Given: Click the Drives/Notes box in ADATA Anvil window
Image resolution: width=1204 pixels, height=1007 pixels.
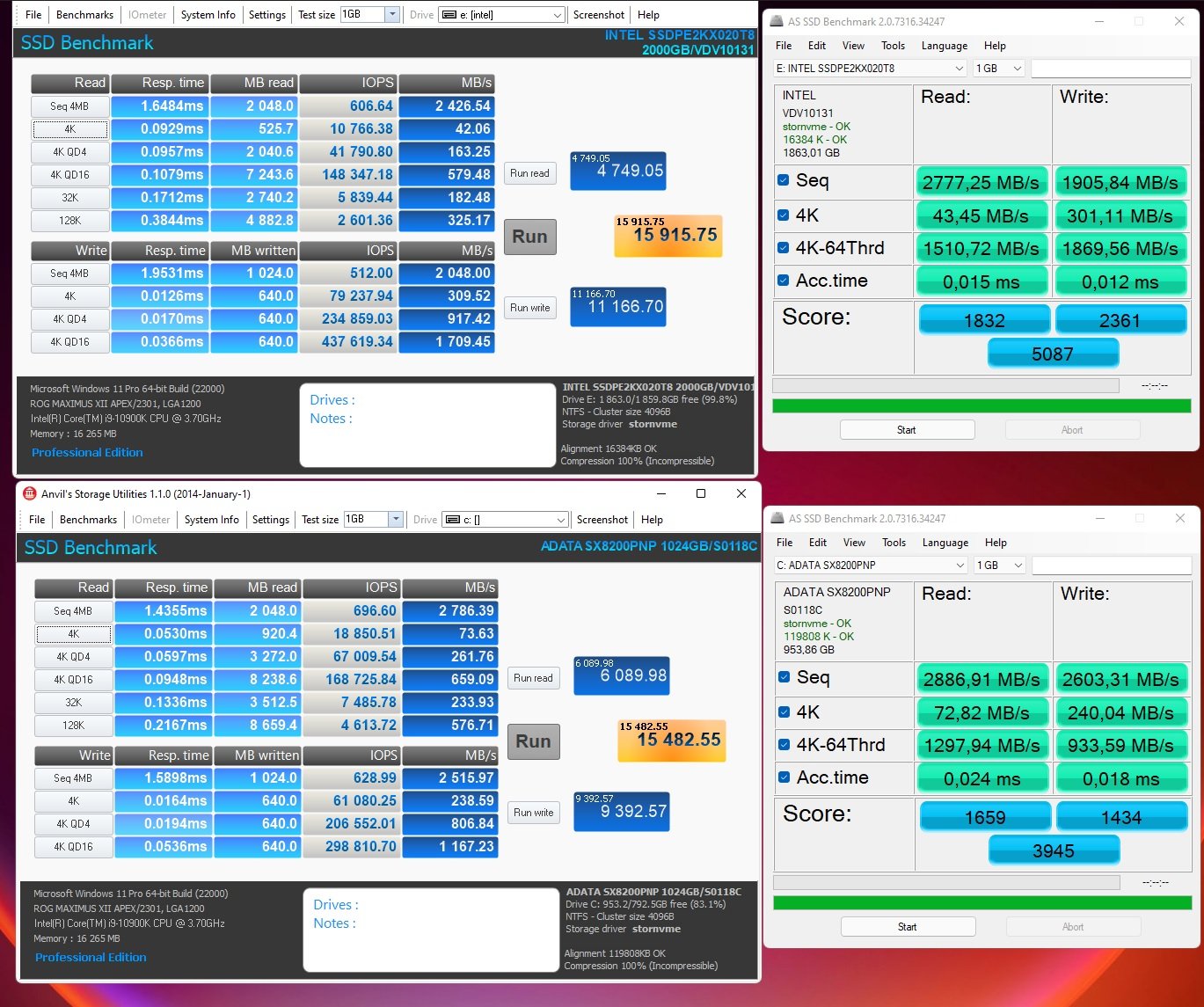Looking at the screenshot, I should [x=431, y=930].
